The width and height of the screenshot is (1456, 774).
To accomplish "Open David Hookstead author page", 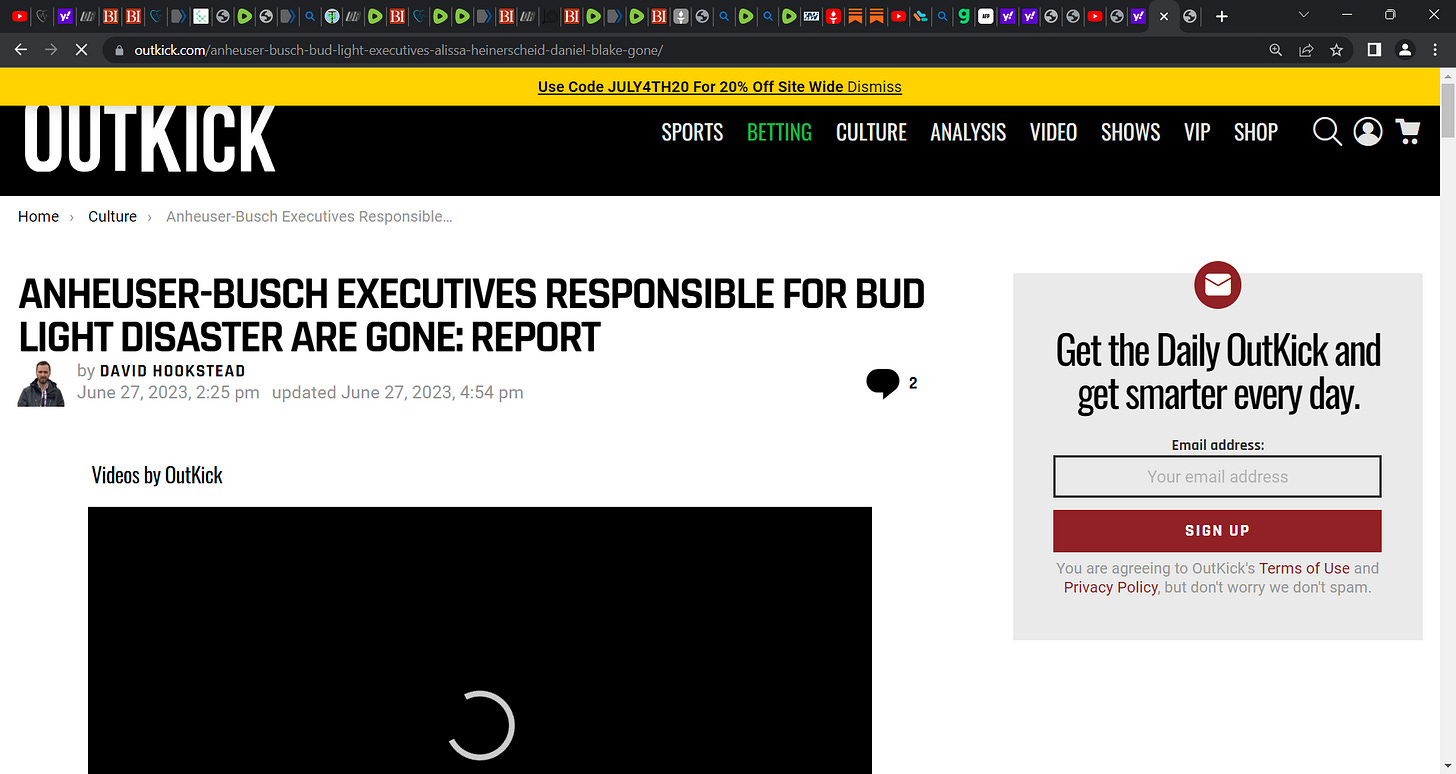I will point(172,371).
